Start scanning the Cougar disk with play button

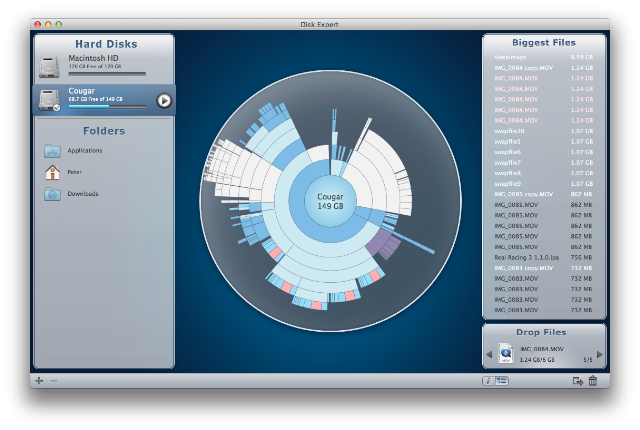coord(164,100)
